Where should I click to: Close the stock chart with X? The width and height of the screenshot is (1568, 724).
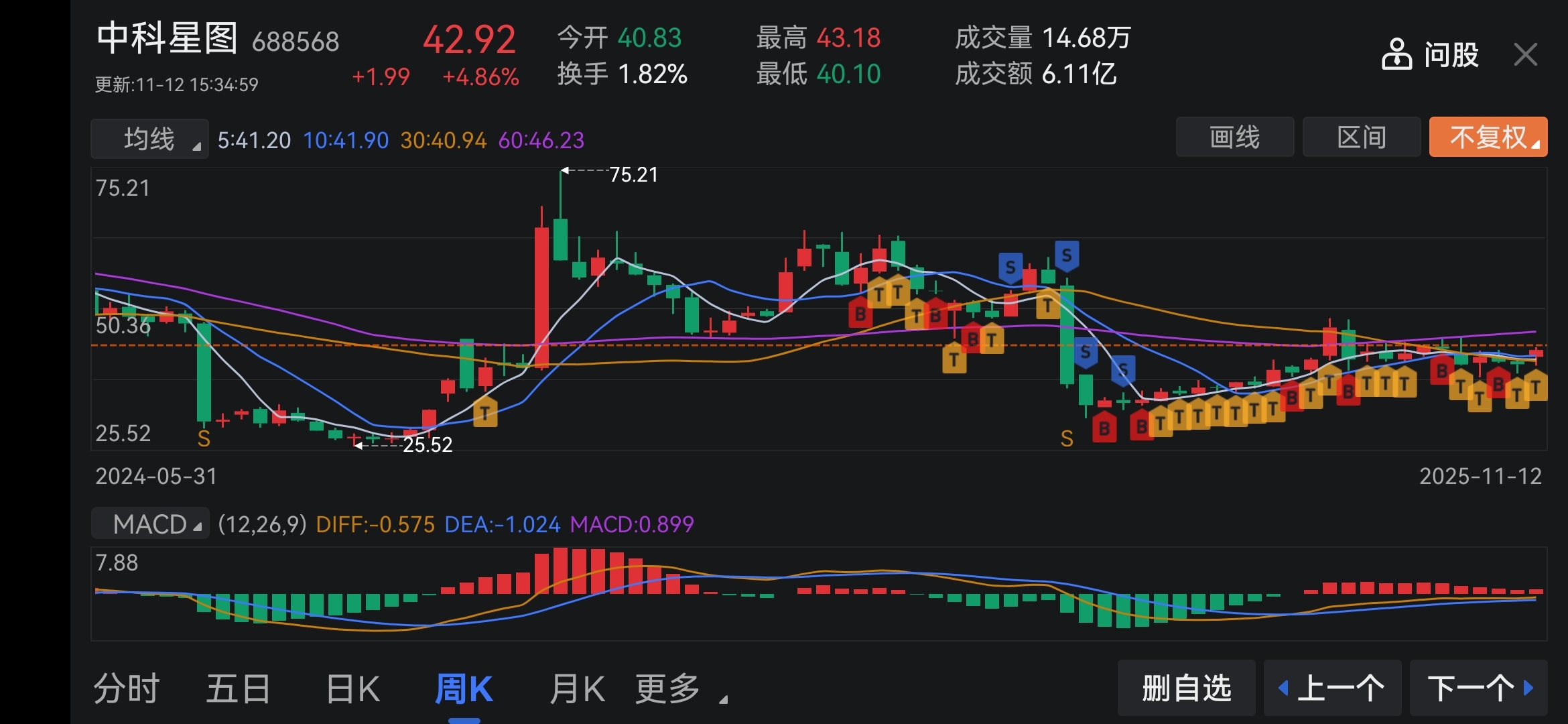1525,54
